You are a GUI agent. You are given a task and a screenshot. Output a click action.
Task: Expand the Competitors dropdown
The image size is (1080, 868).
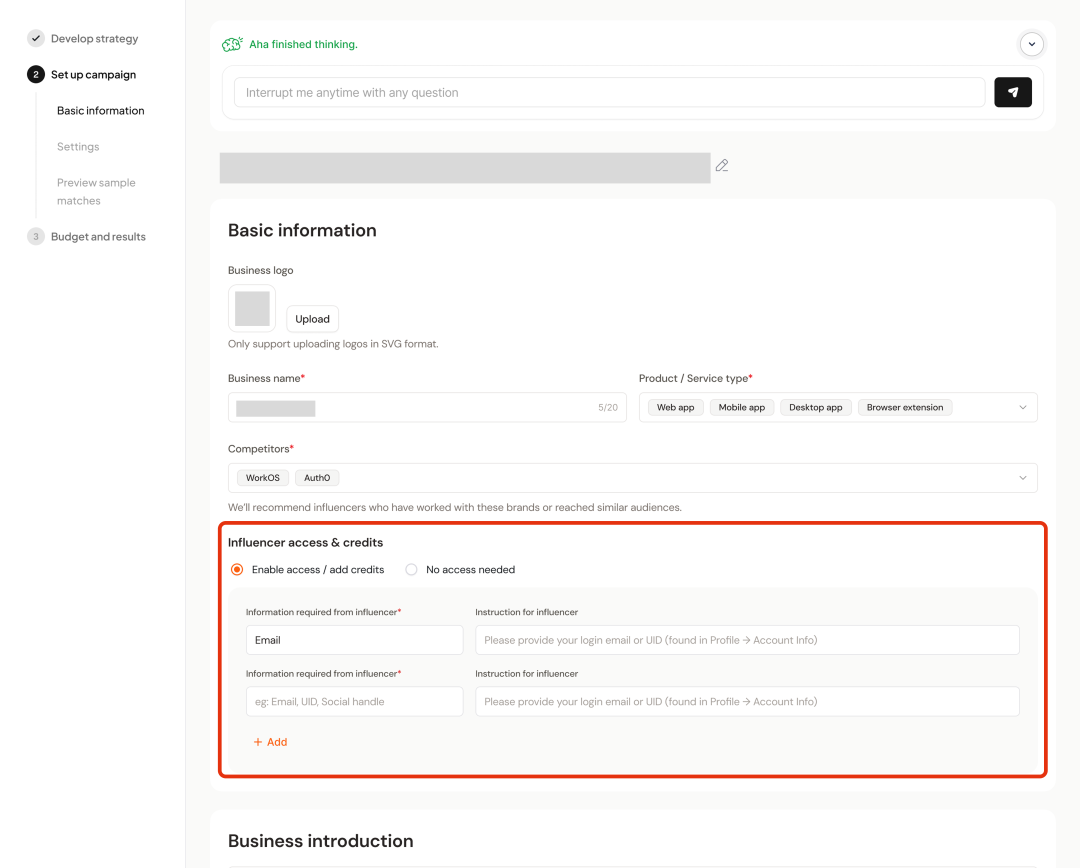[x=1022, y=478]
